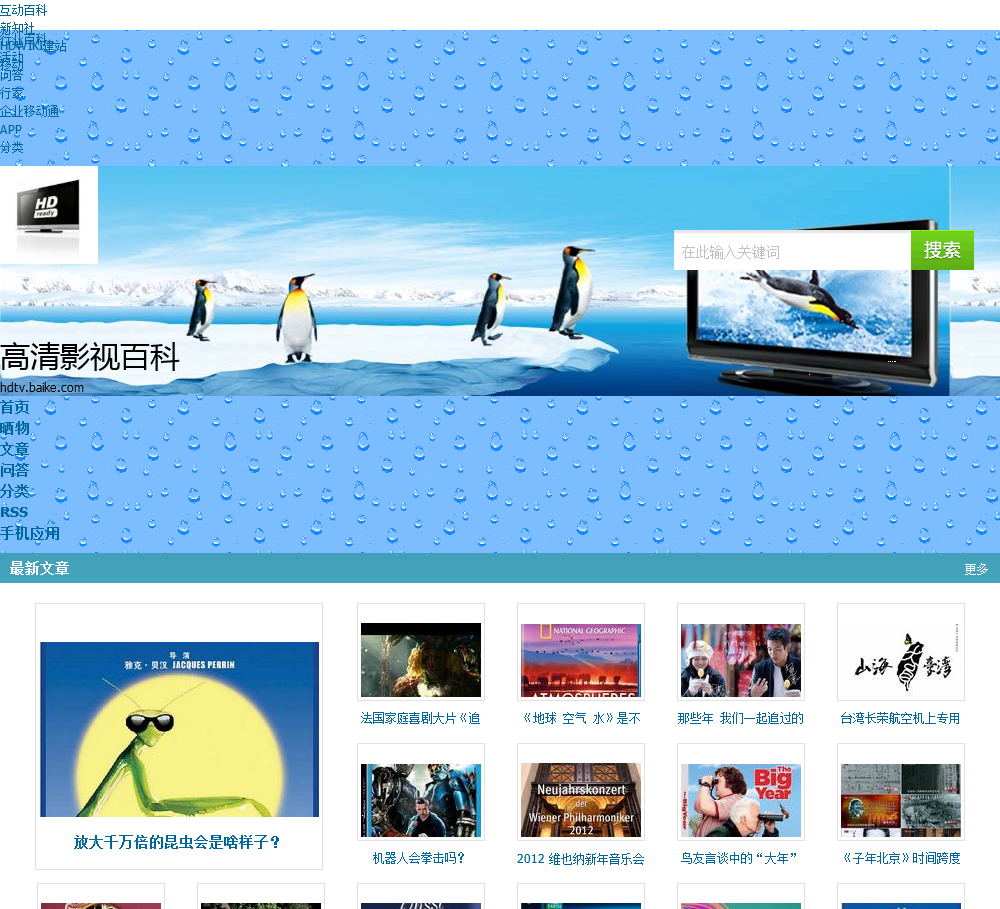Screen dimensions: 1000x909
Task: Open the 山海台湾 calligraphy thumbnail
Action: pos(901,660)
